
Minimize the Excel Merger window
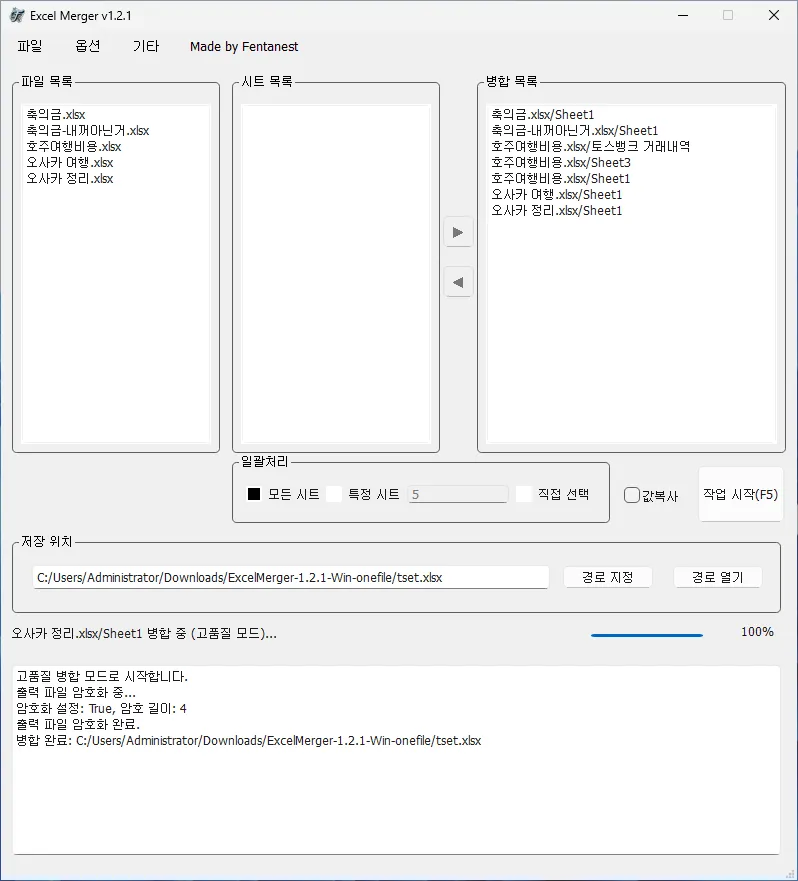point(683,16)
